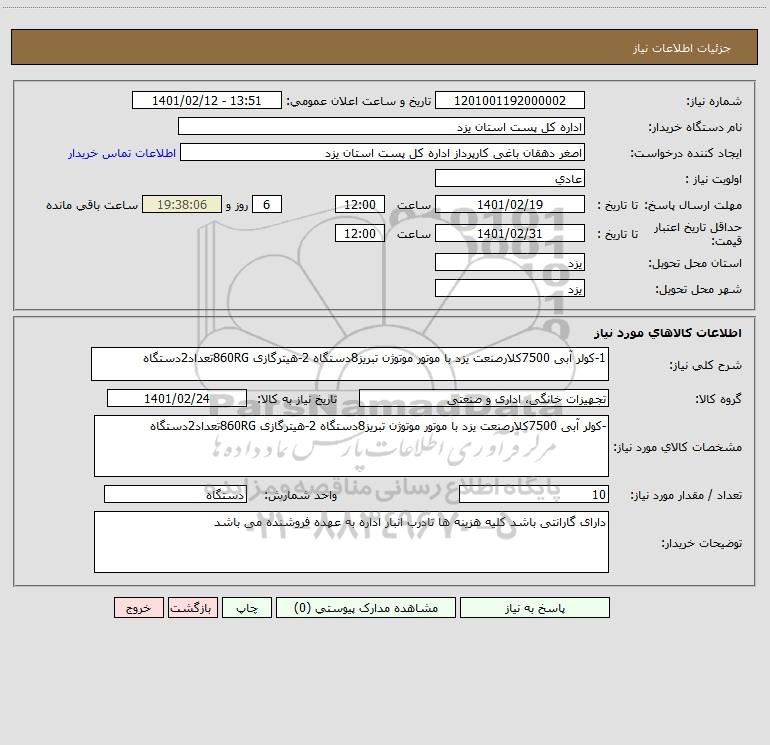Click the اولویت نیاز label
The height and width of the screenshot is (745, 770).
pos(714,179)
